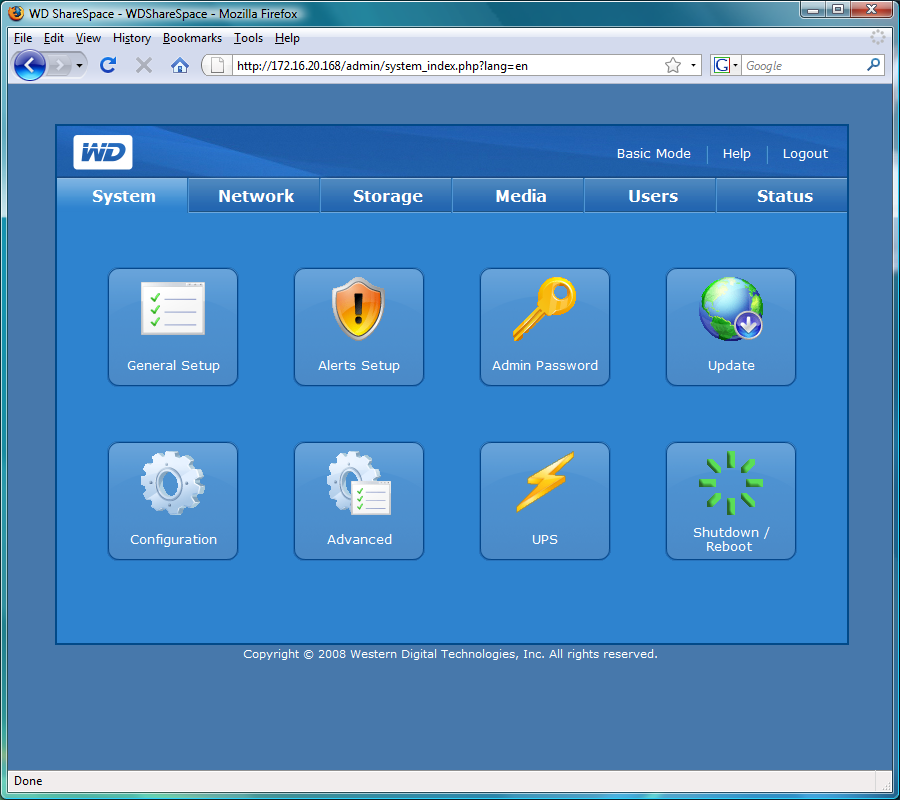Click the General Setup label
The image size is (900, 800).
point(173,366)
